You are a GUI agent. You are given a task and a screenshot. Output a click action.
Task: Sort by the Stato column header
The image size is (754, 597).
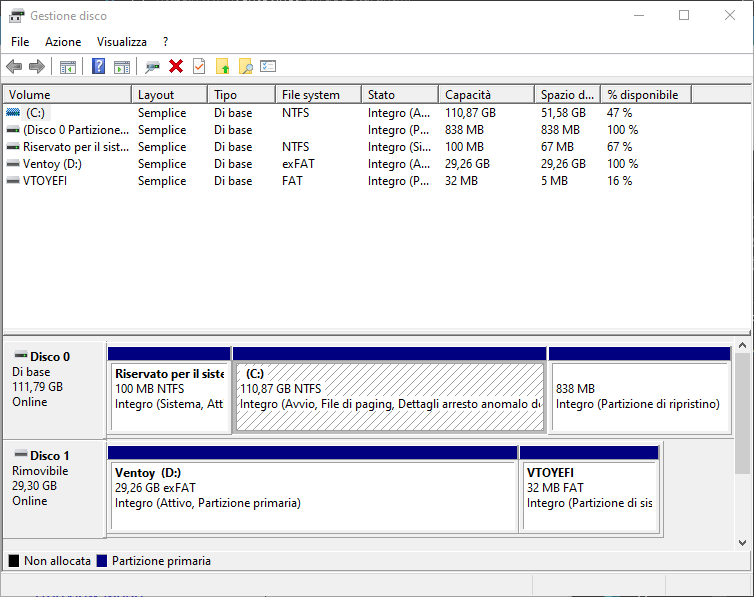400,95
